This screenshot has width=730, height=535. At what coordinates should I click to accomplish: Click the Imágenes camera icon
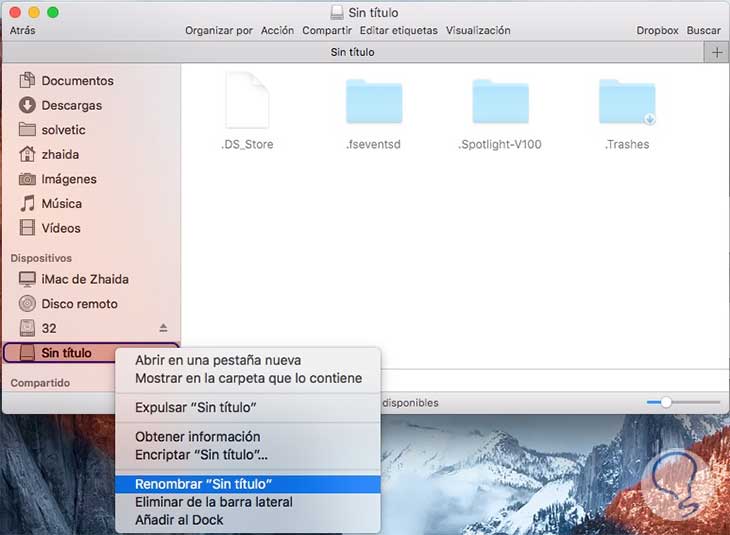[27, 179]
